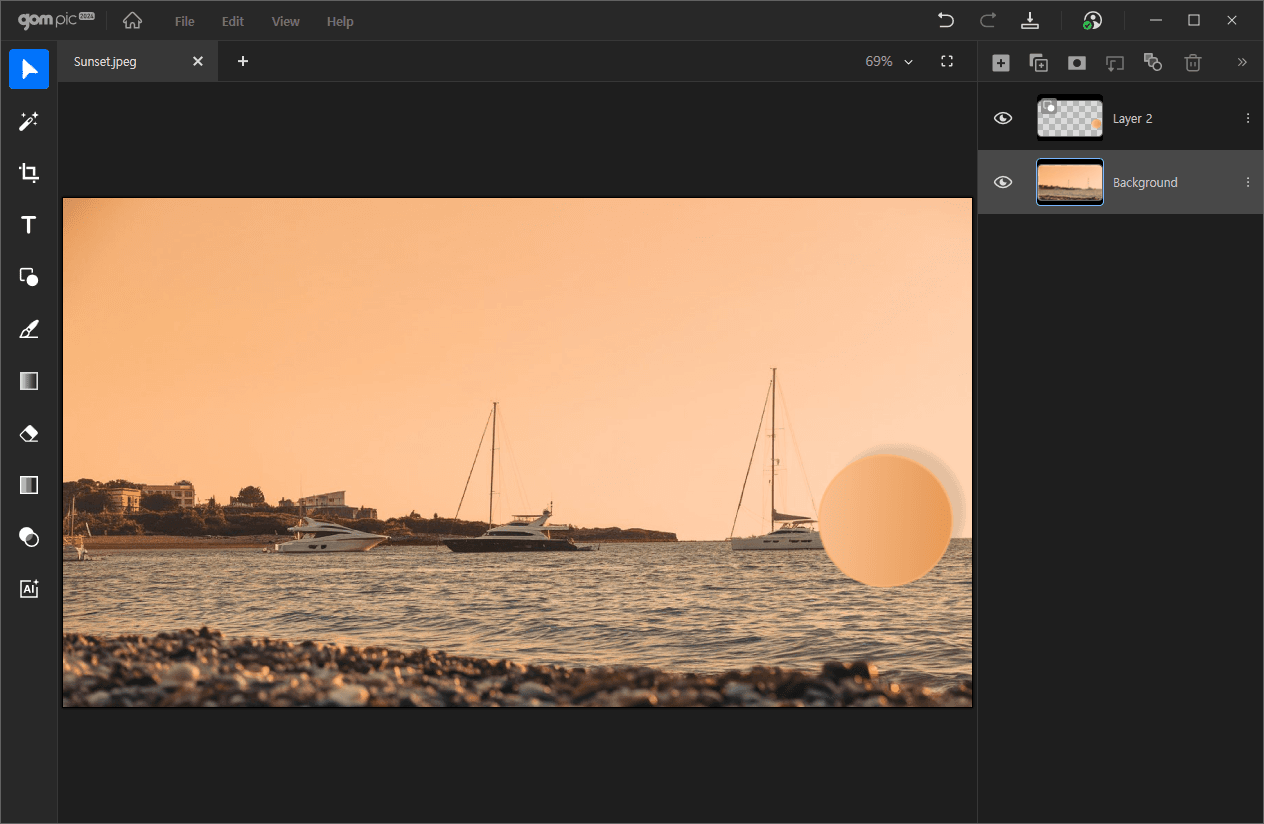
Task: Choose the Shapes tool
Action: point(29,277)
